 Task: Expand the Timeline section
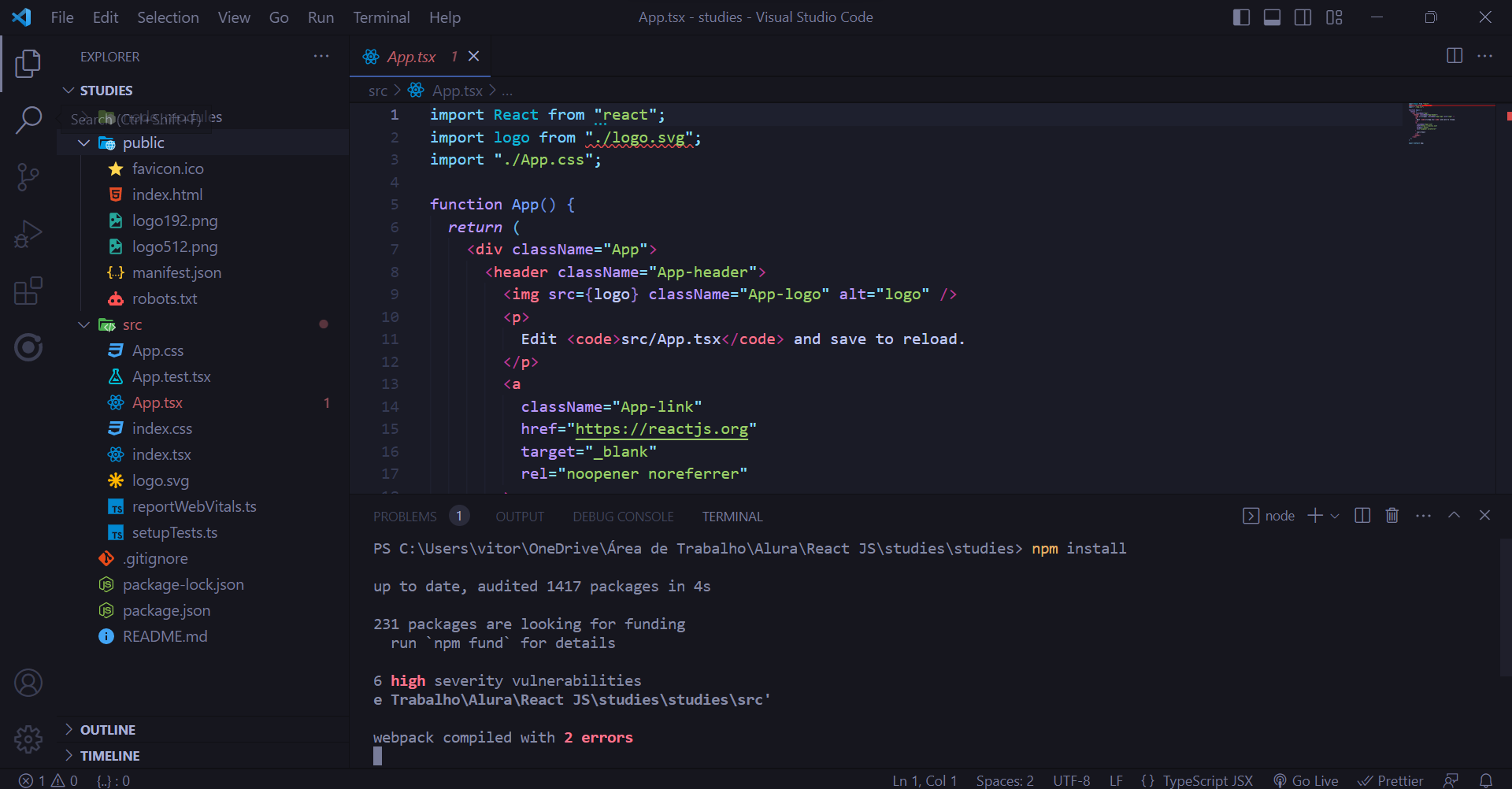coord(203,756)
